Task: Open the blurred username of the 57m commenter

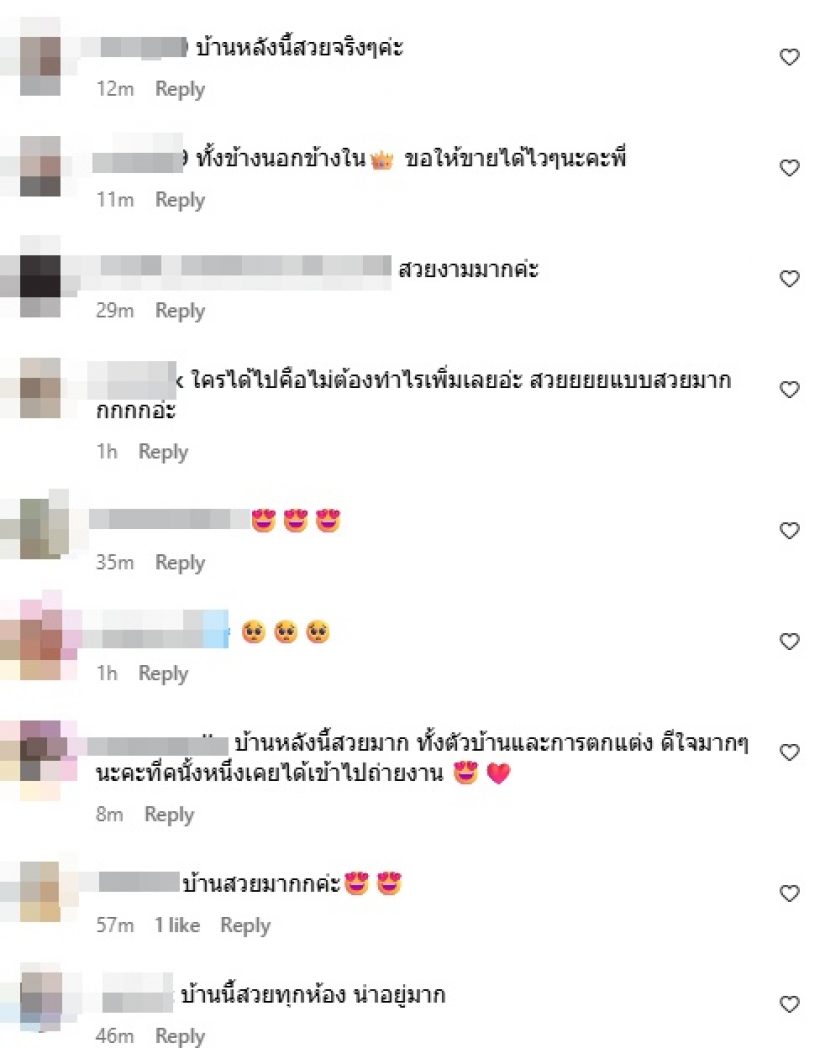Action: tap(139, 883)
